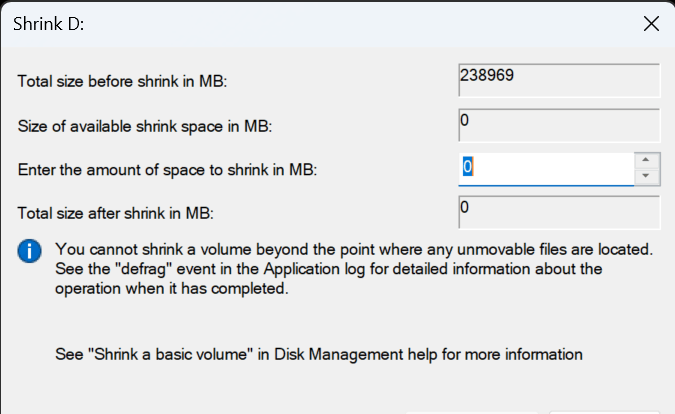The image size is (675, 414).
Task: Click the 'Total size after shrink in MB' label
Action: click(x=115, y=213)
